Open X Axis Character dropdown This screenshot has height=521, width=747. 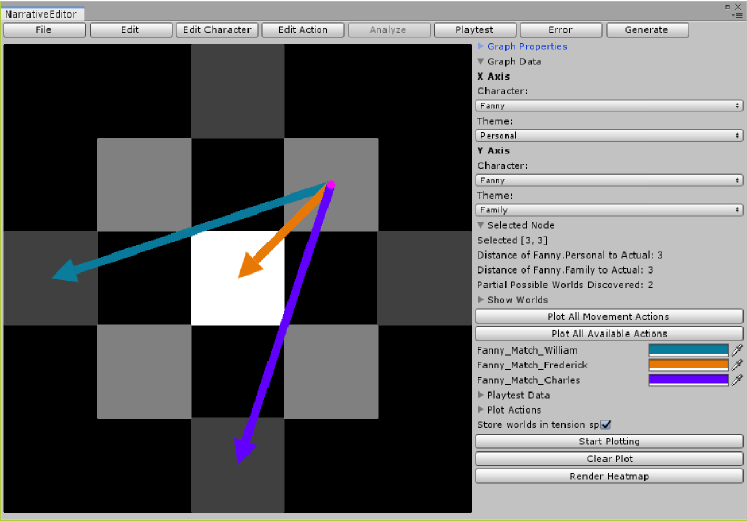click(609, 106)
